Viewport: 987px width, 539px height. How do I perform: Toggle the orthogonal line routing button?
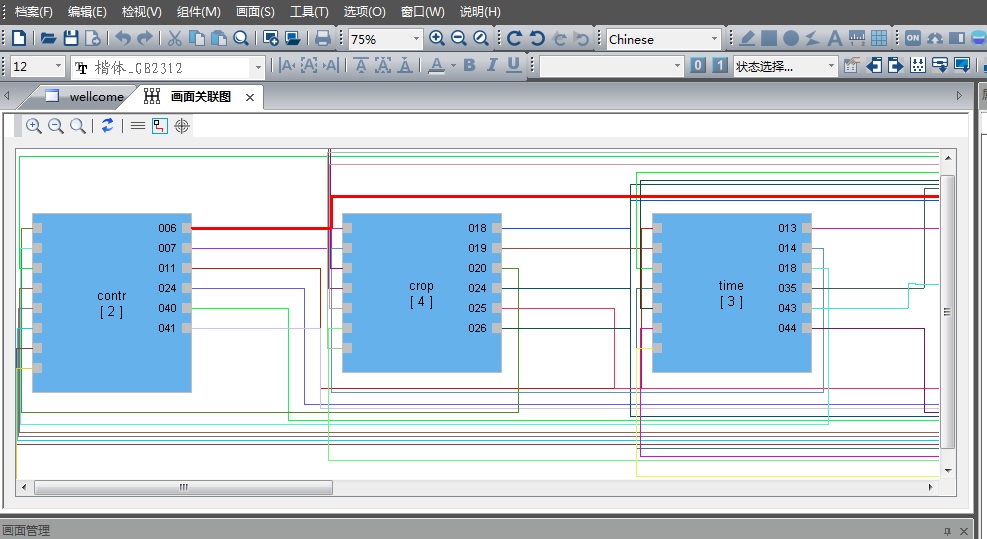pos(160,126)
